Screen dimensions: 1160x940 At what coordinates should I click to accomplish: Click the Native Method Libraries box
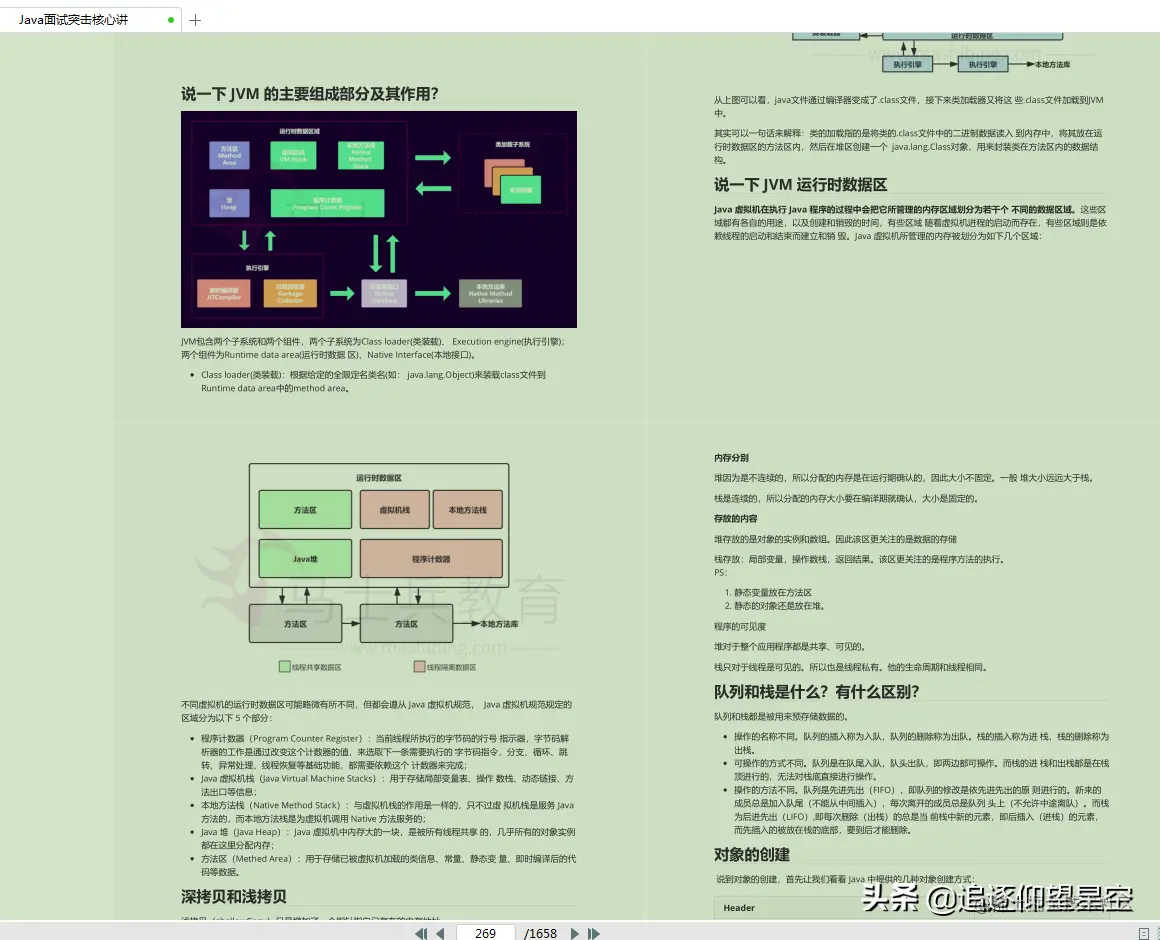[490, 294]
